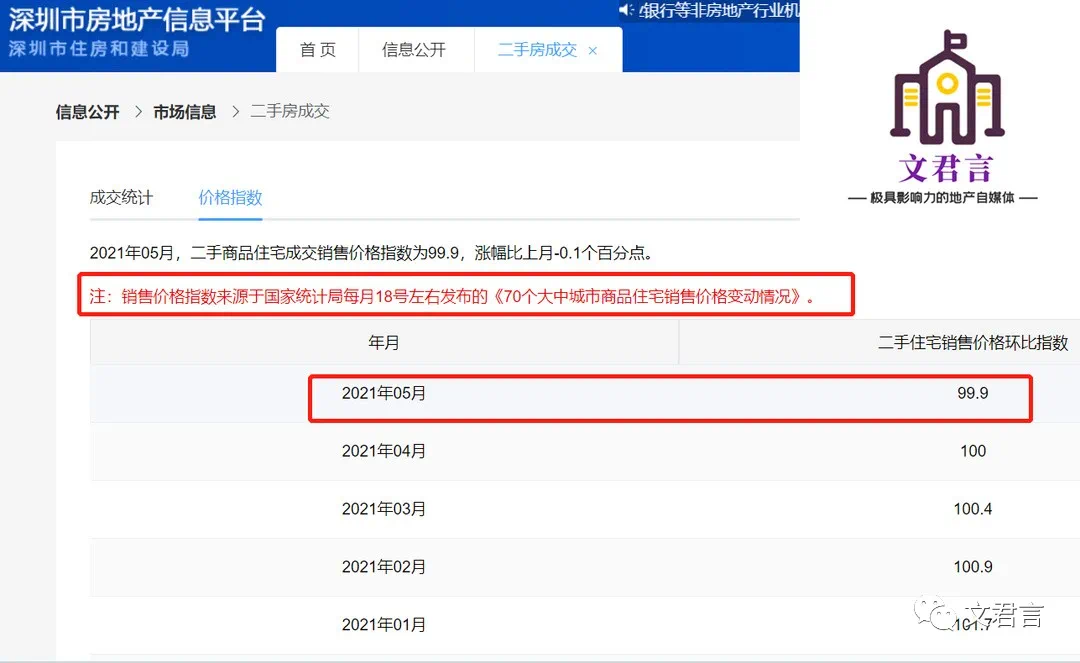Select the 2021年01月 table cell
The width and height of the screenshot is (1080, 663).
(384, 624)
